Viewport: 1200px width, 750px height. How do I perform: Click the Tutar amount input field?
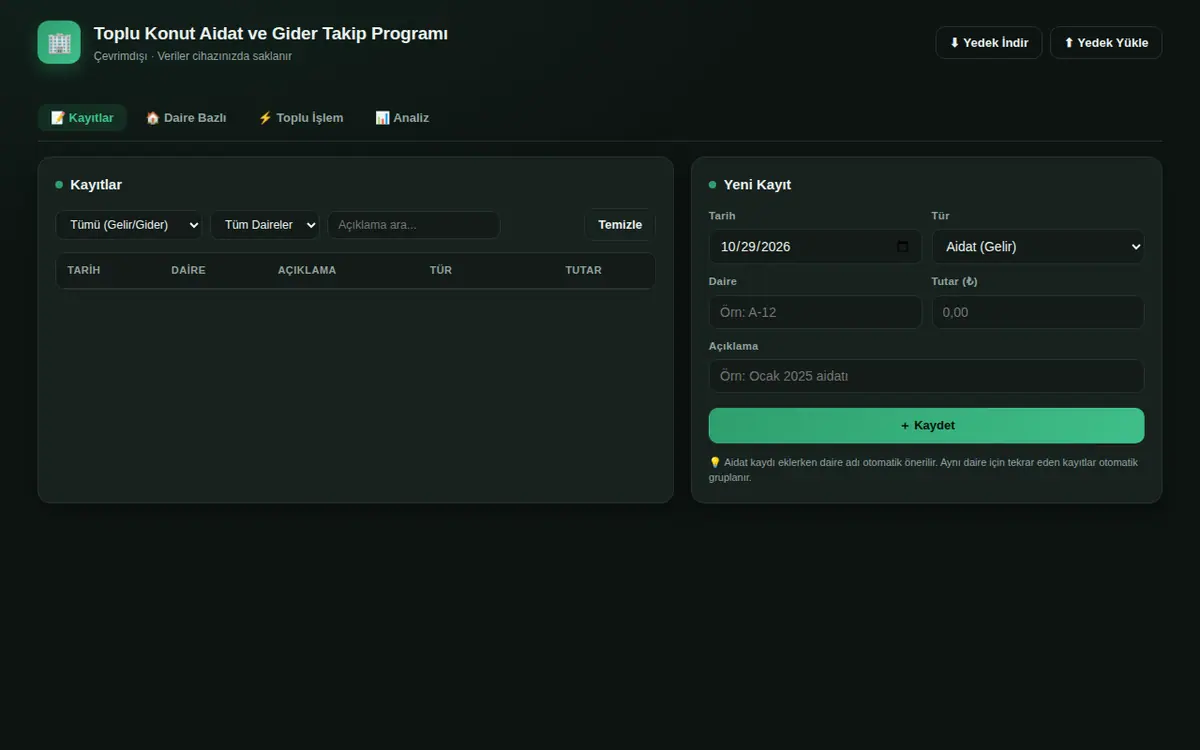coord(1038,312)
